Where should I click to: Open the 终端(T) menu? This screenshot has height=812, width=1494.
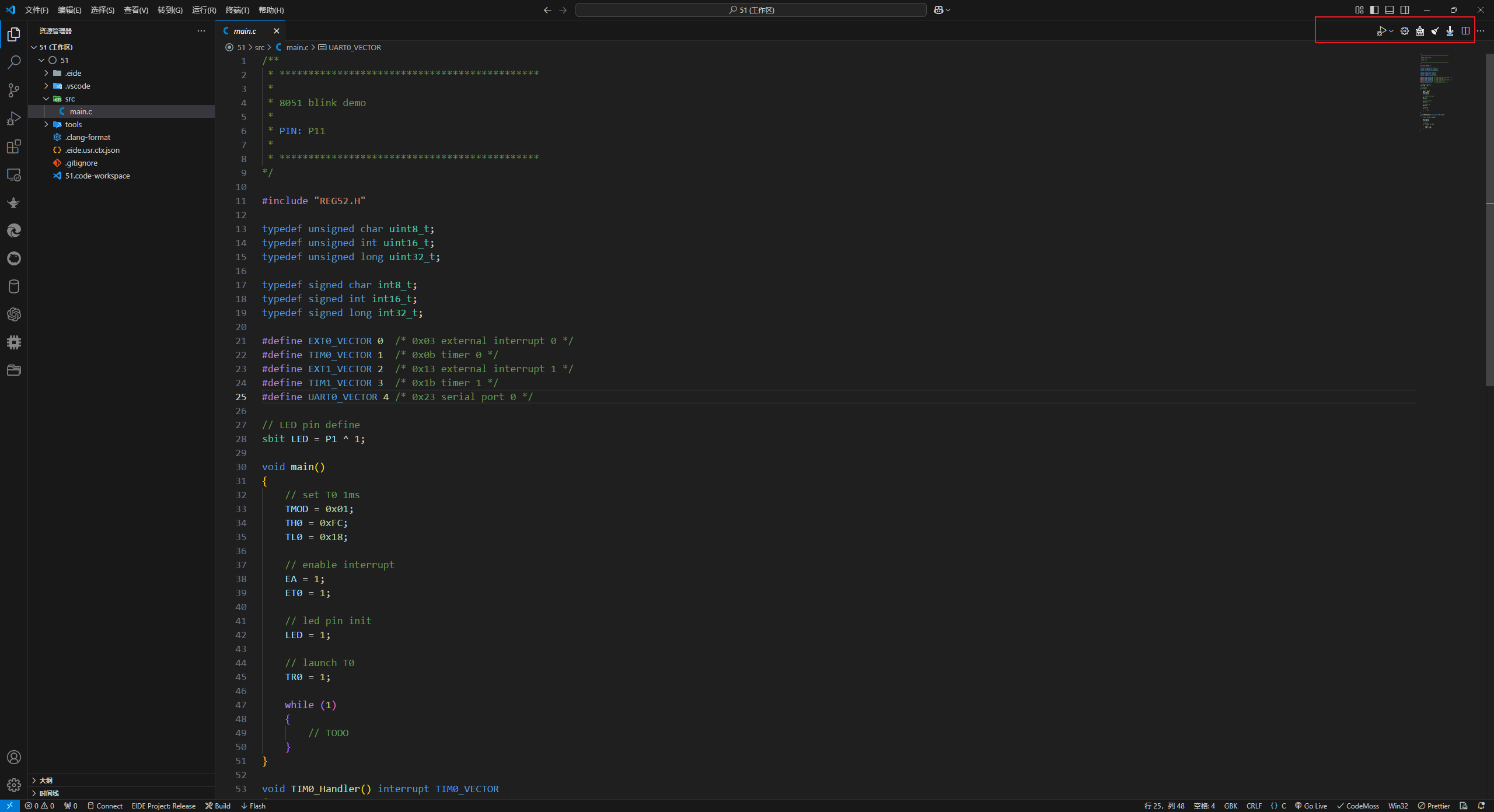tap(237, 10)
